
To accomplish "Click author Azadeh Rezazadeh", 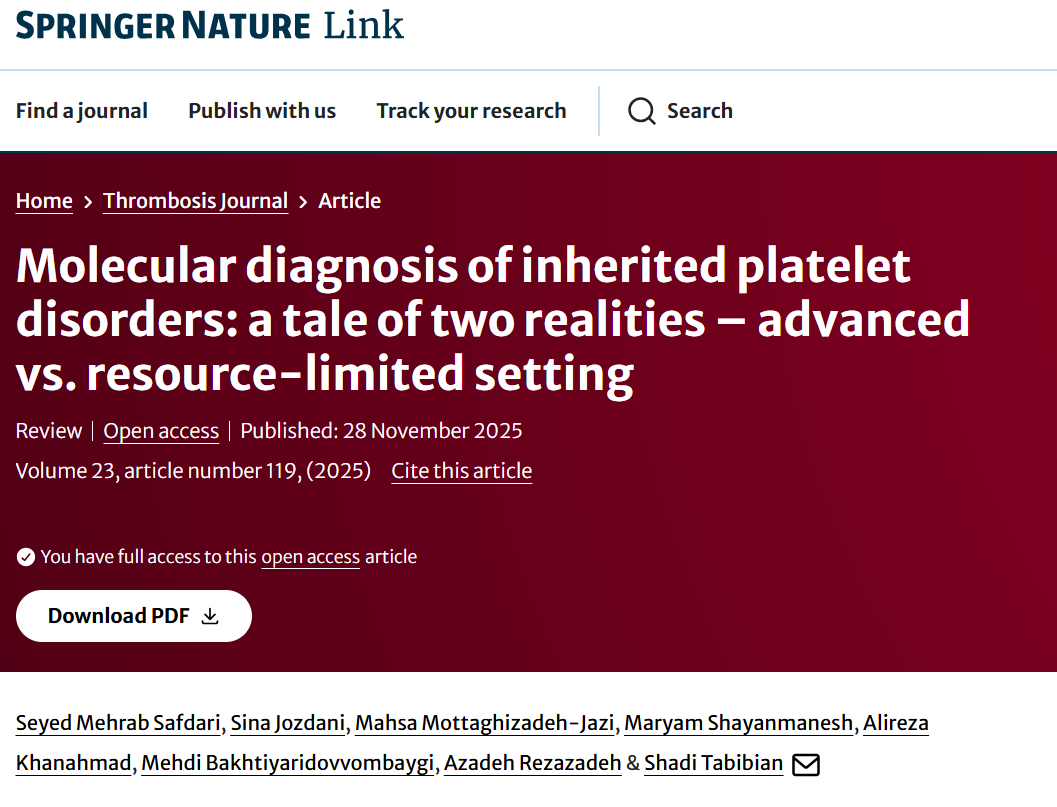I will pos(533,763).
